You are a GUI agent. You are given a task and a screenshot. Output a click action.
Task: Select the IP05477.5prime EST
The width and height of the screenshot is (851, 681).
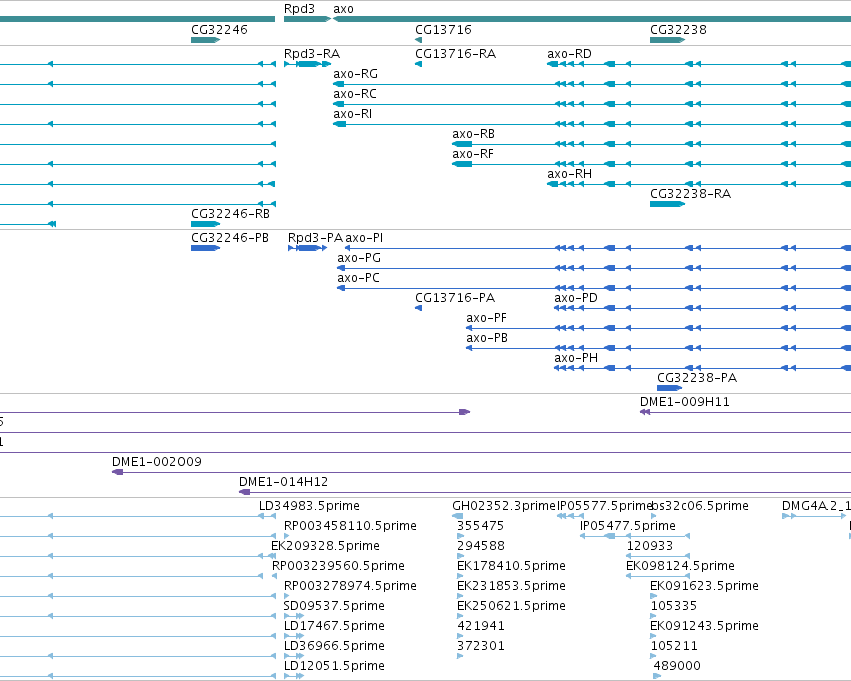click(627, 526)
